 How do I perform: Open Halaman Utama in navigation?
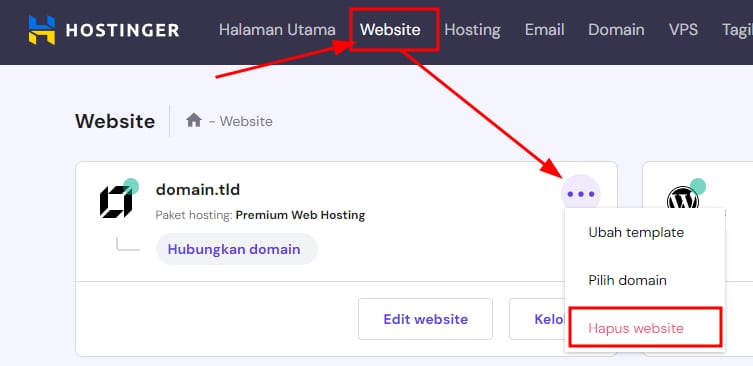[277, 30]
